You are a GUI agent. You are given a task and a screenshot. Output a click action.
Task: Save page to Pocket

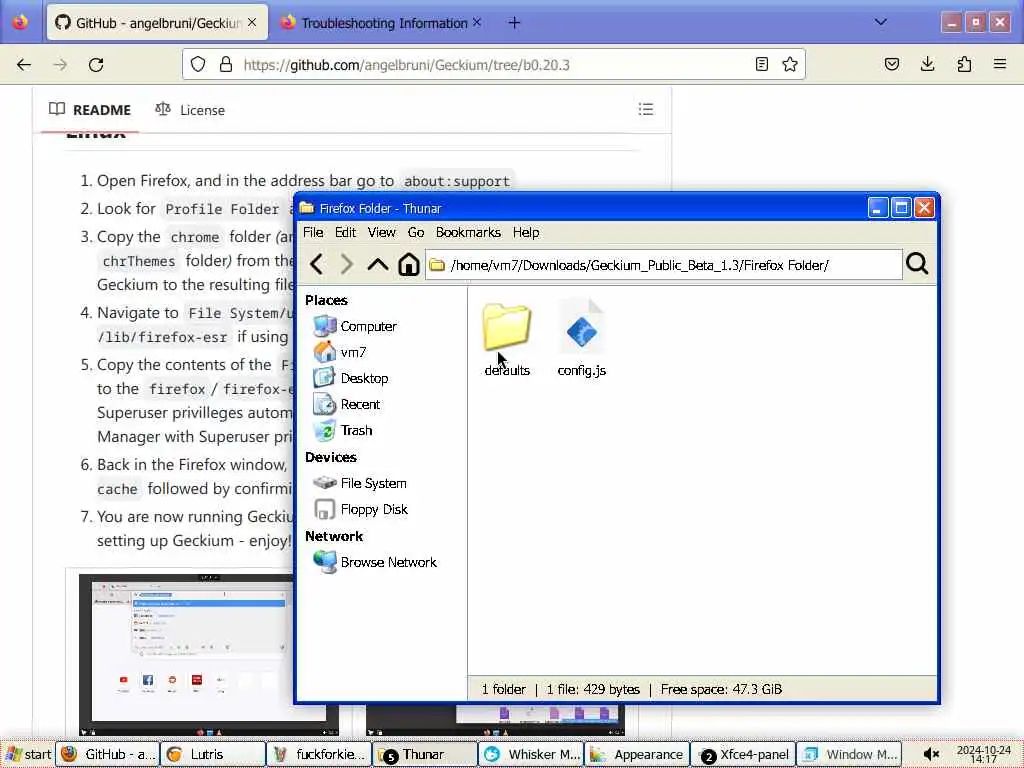point(891,64)
